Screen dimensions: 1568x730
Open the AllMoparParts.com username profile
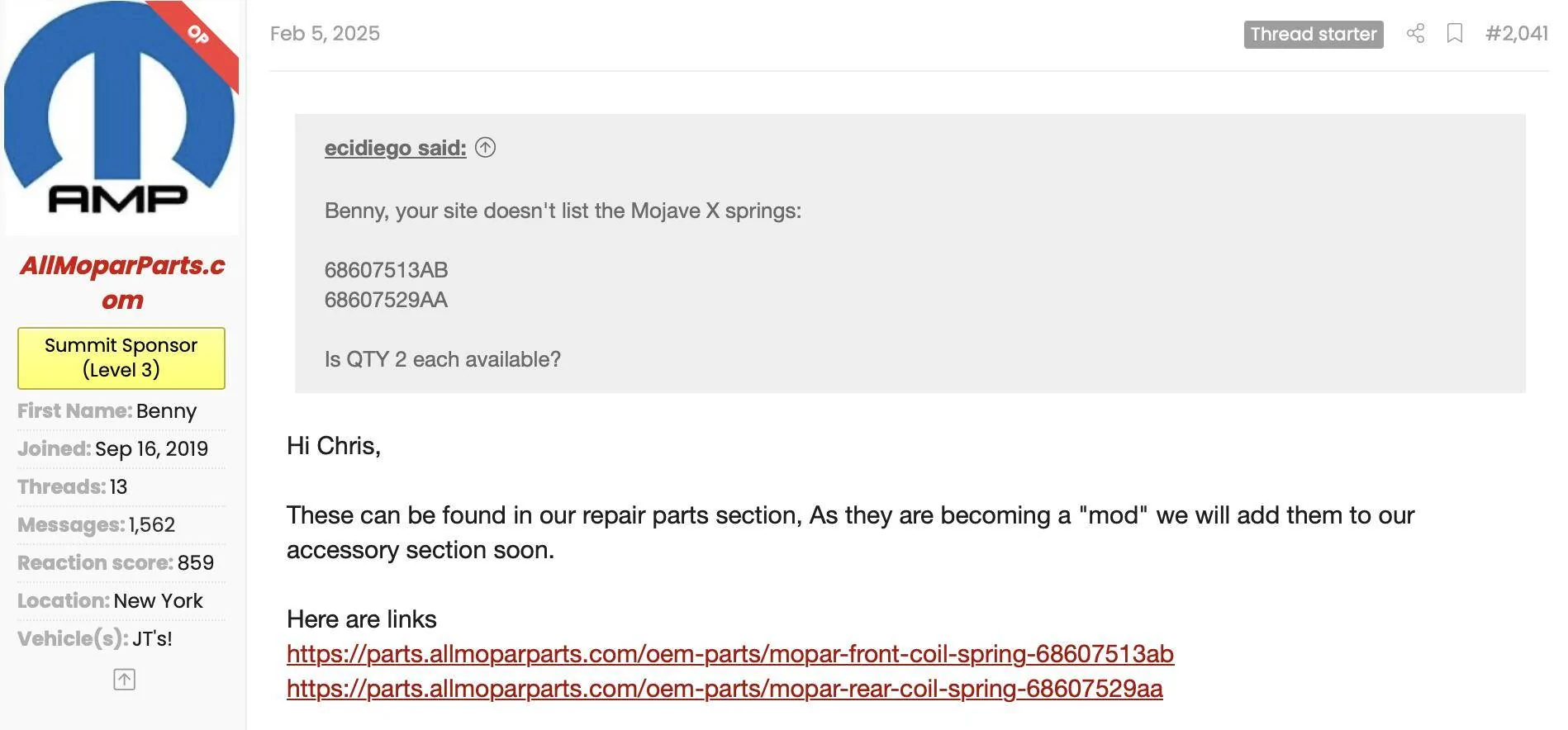[122, 282]
